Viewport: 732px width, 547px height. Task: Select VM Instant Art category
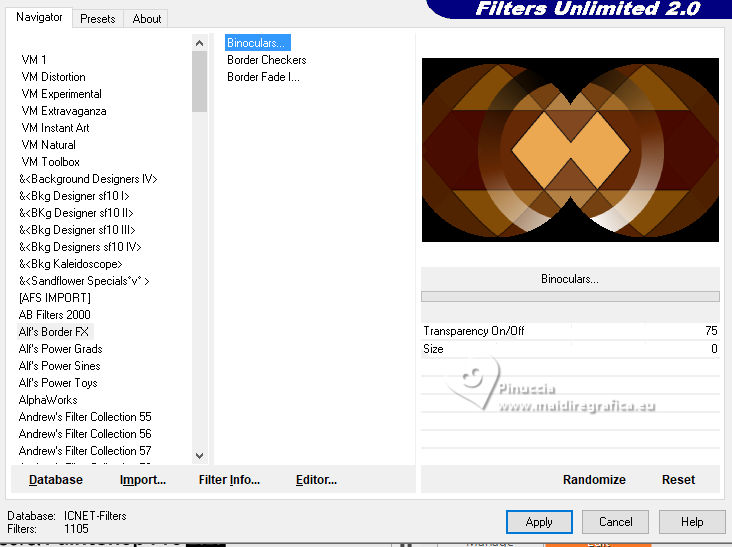tap(55, 128)
